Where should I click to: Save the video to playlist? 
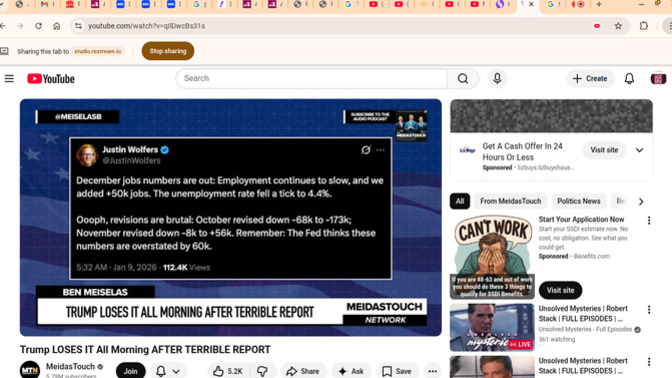[397, 371]
